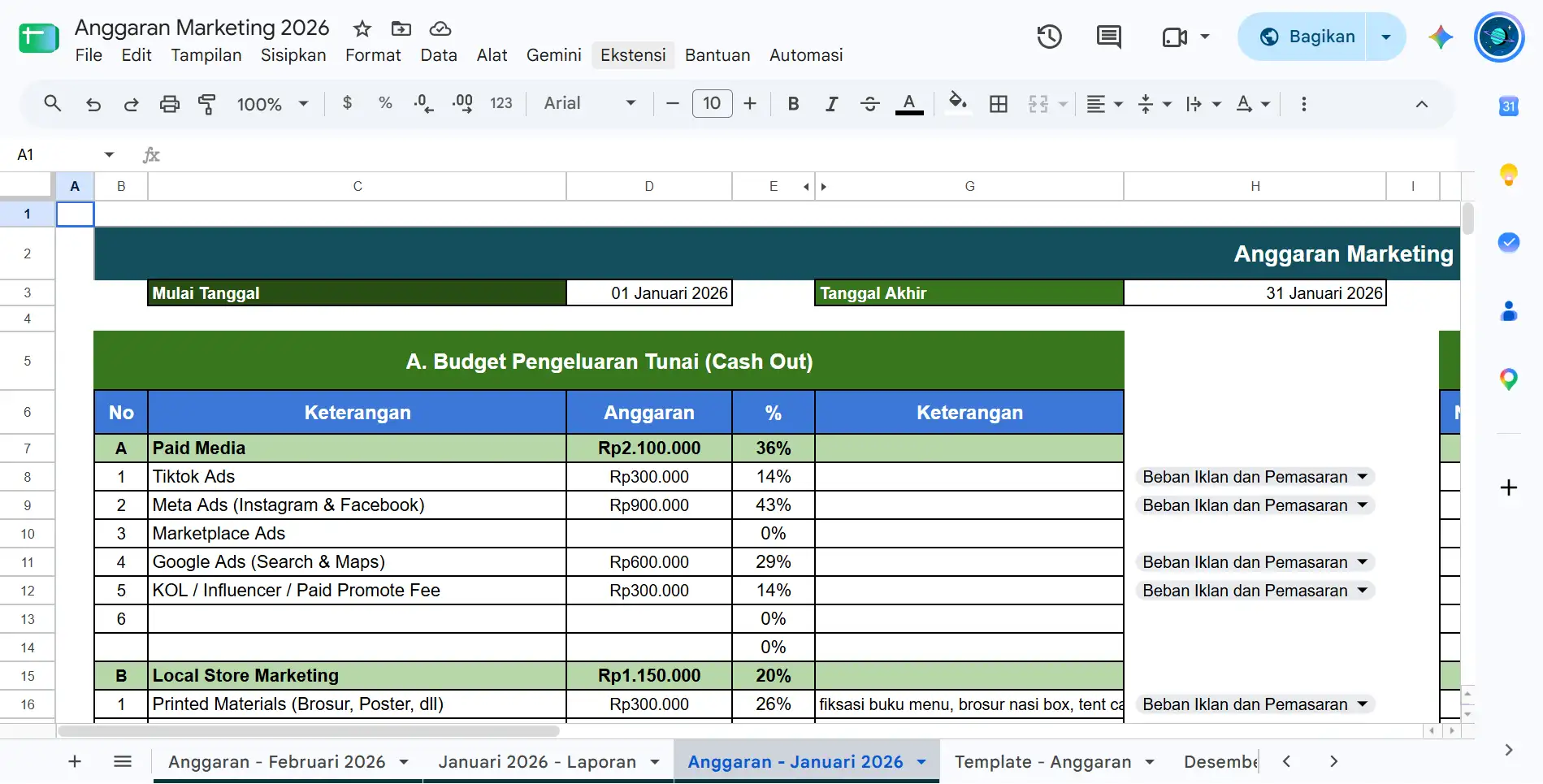Open the version history clock icon
Screen dimensions: 1543x784
click(1049, 37)
